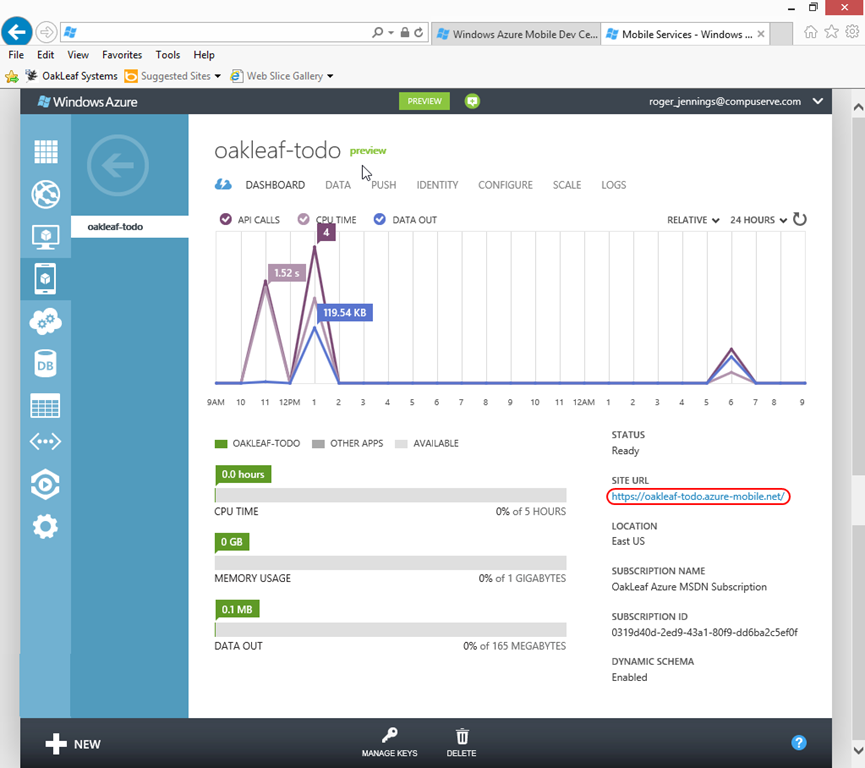Open the address bar search dropdown arrow

coord(391,33)
